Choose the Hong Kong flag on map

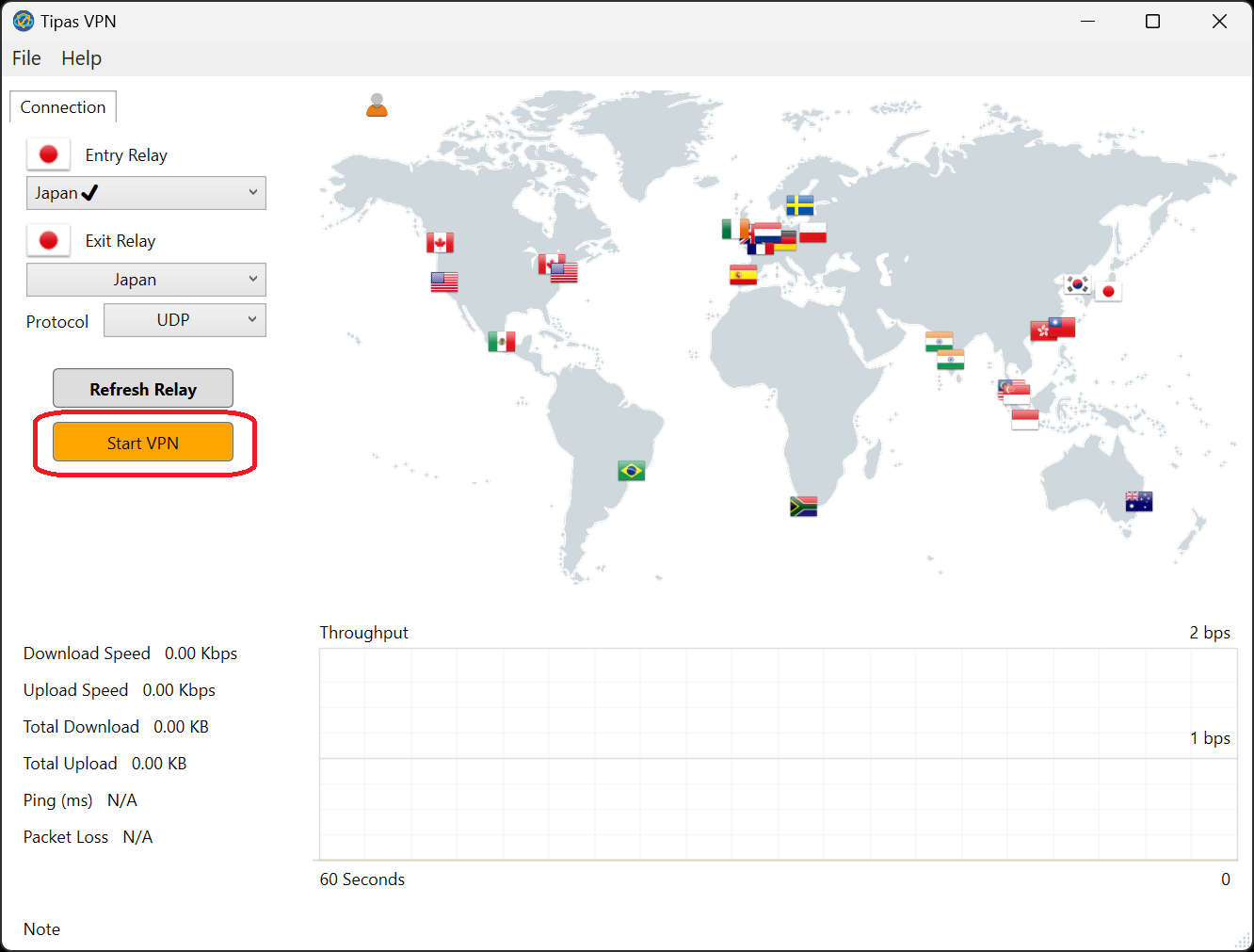[x=1040, y=331]
